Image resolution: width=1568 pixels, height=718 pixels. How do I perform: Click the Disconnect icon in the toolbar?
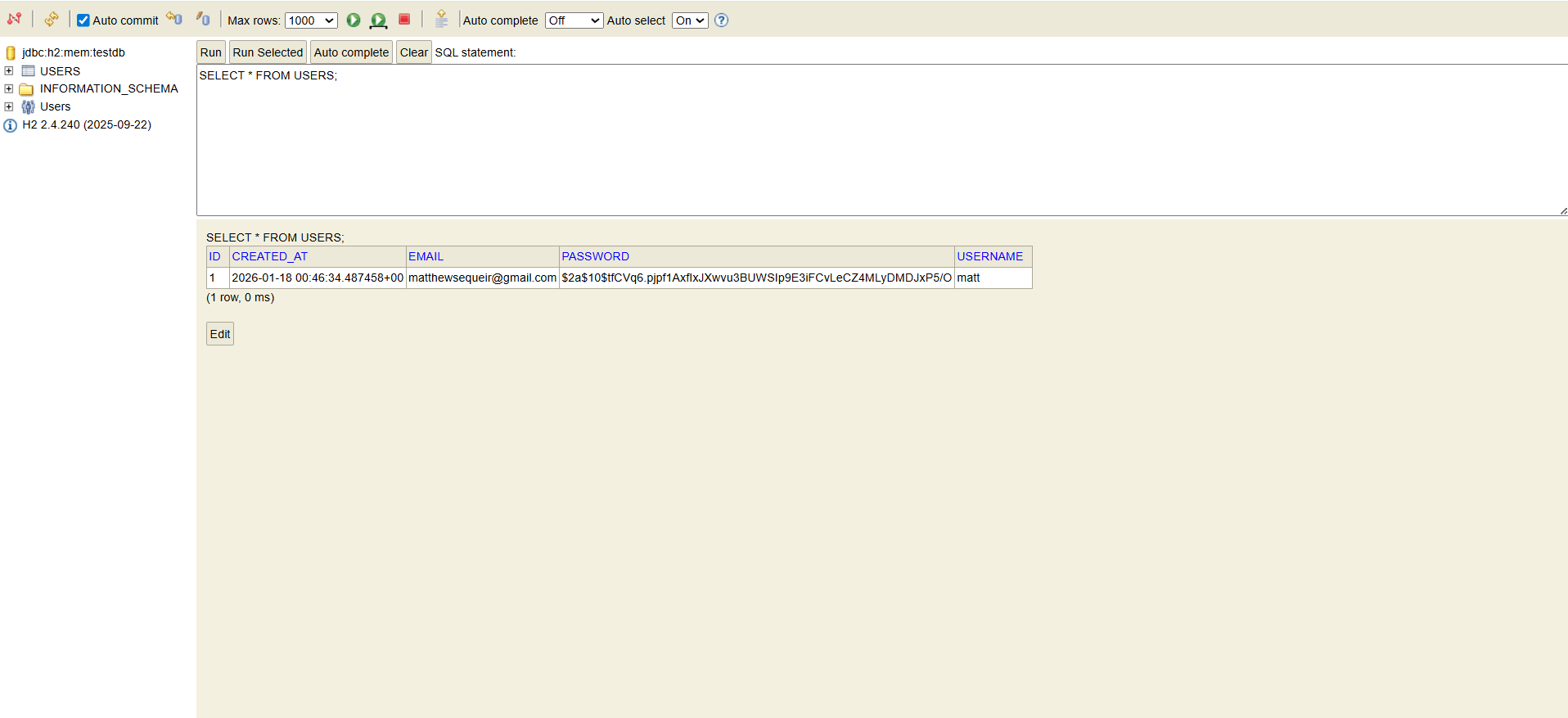[14, 19]
